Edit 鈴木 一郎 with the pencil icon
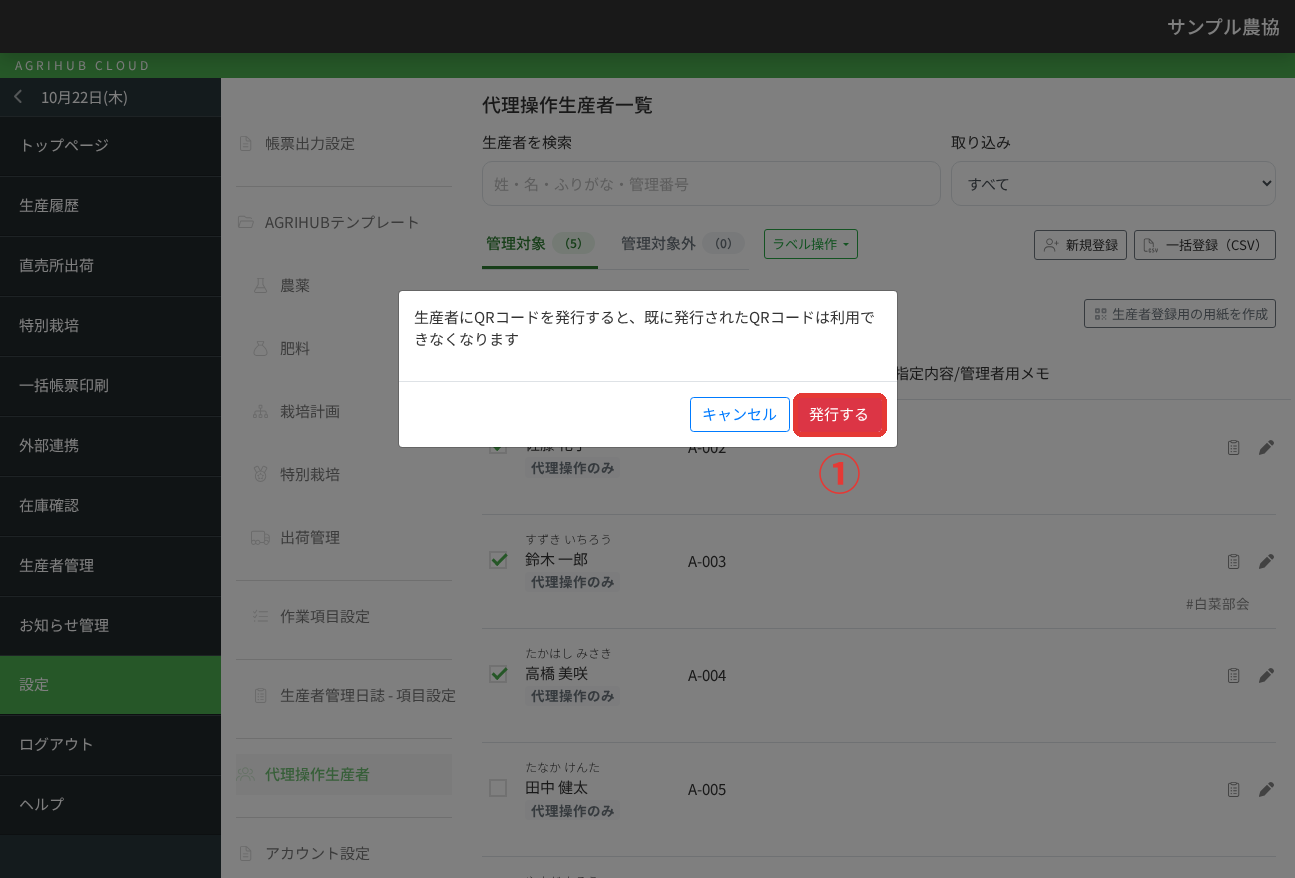The width and height of the screenshot is (1295, 878). coord(1266,562)
